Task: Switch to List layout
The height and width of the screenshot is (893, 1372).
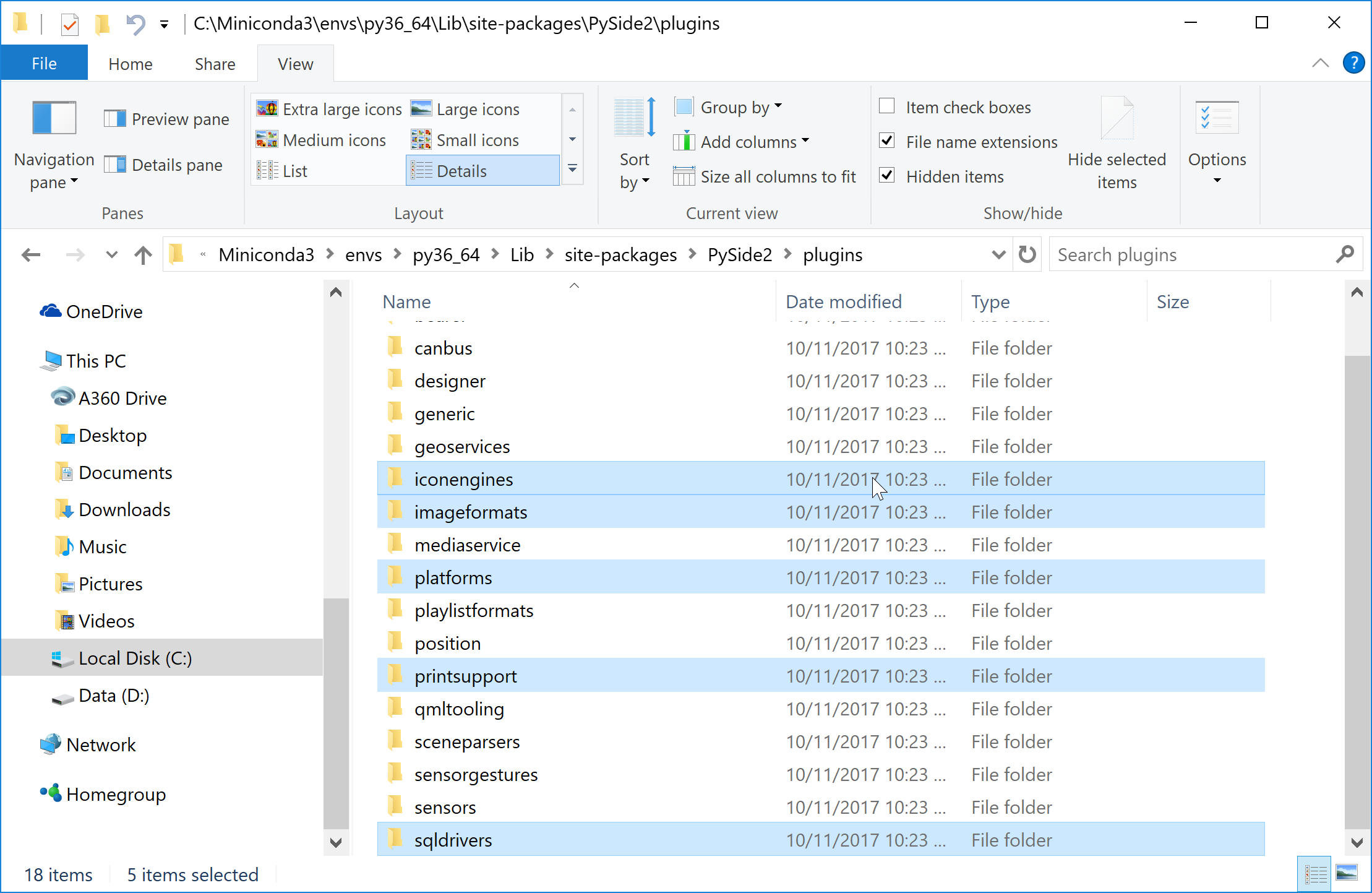Action: [282, 171]
